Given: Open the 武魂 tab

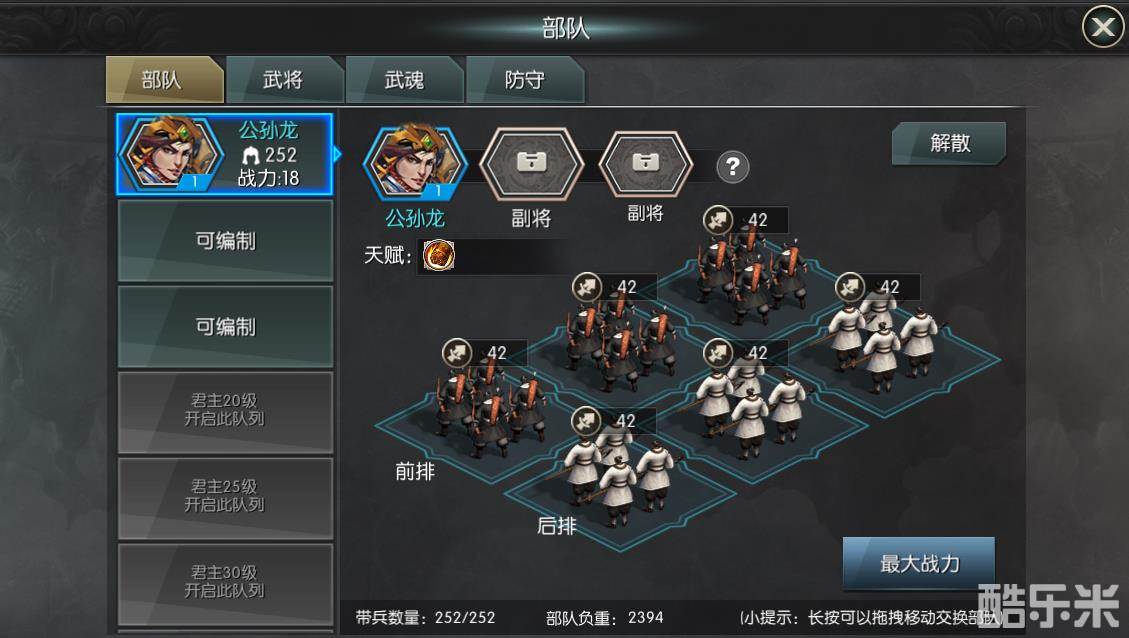Looking at the screenshot, I should (x=404, y=80).
